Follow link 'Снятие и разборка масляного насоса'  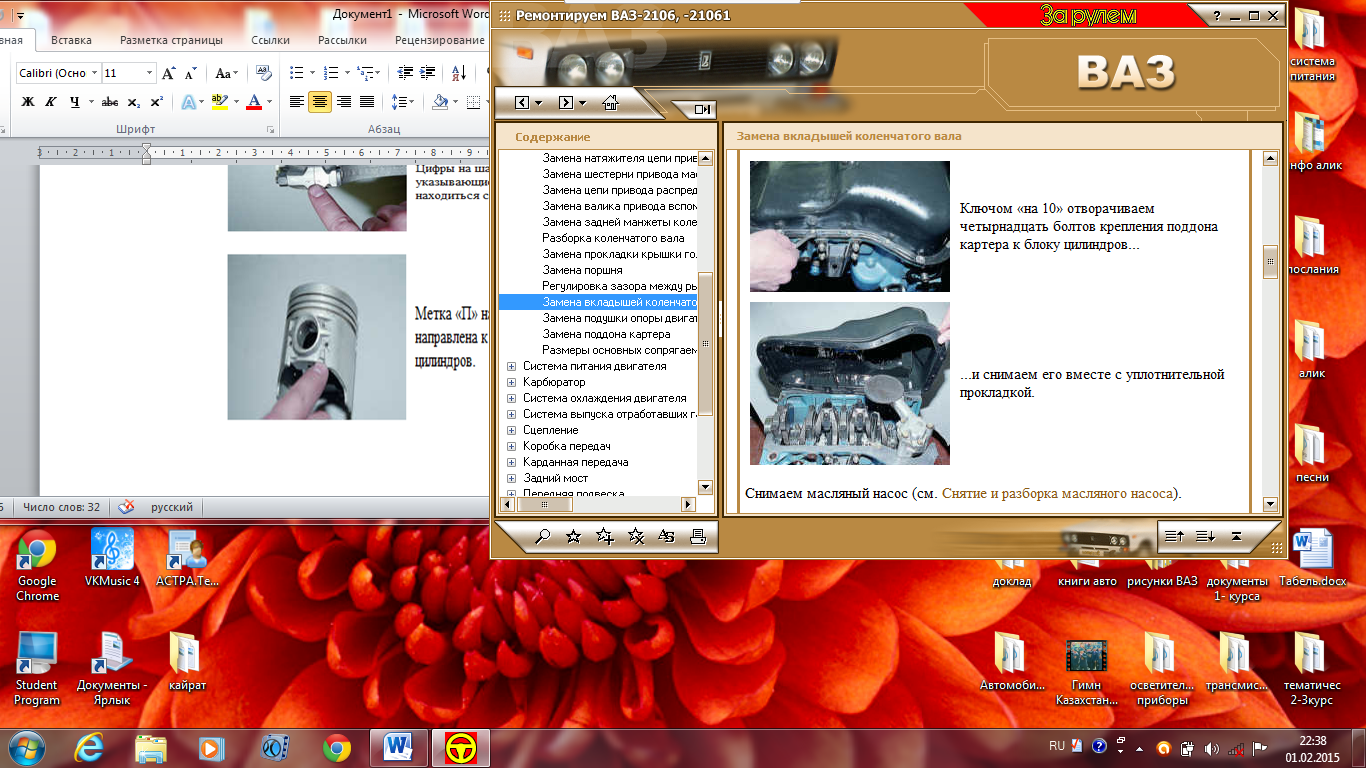pos(1059,493)
